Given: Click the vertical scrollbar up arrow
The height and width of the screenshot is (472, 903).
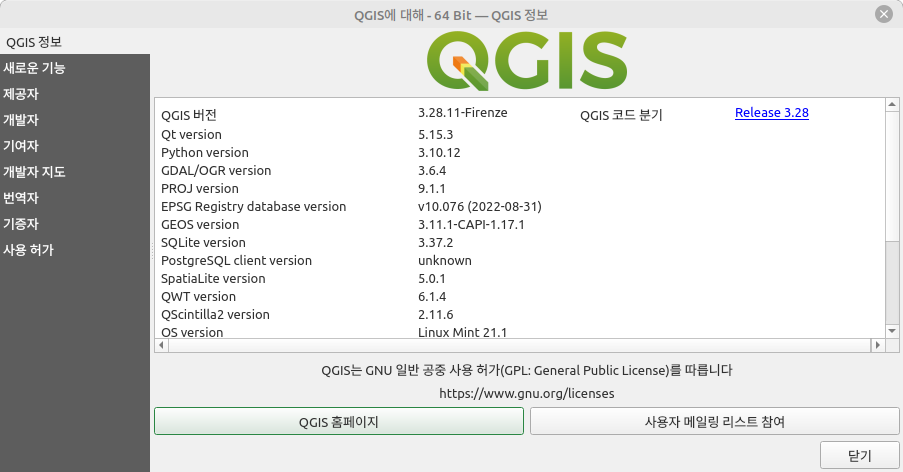Looking at the screenshot, I should (892, 104).
